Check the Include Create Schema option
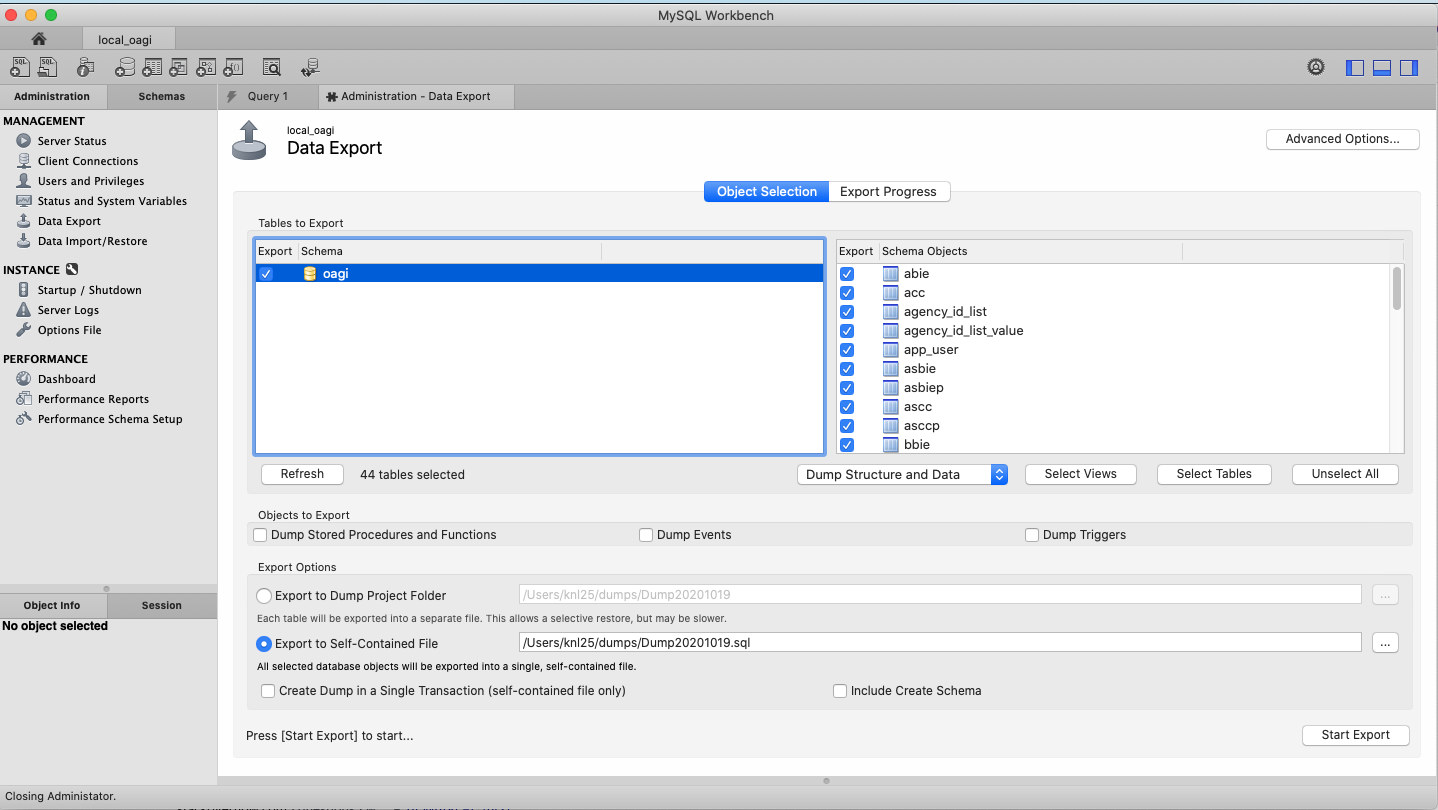 coord(840,691)
